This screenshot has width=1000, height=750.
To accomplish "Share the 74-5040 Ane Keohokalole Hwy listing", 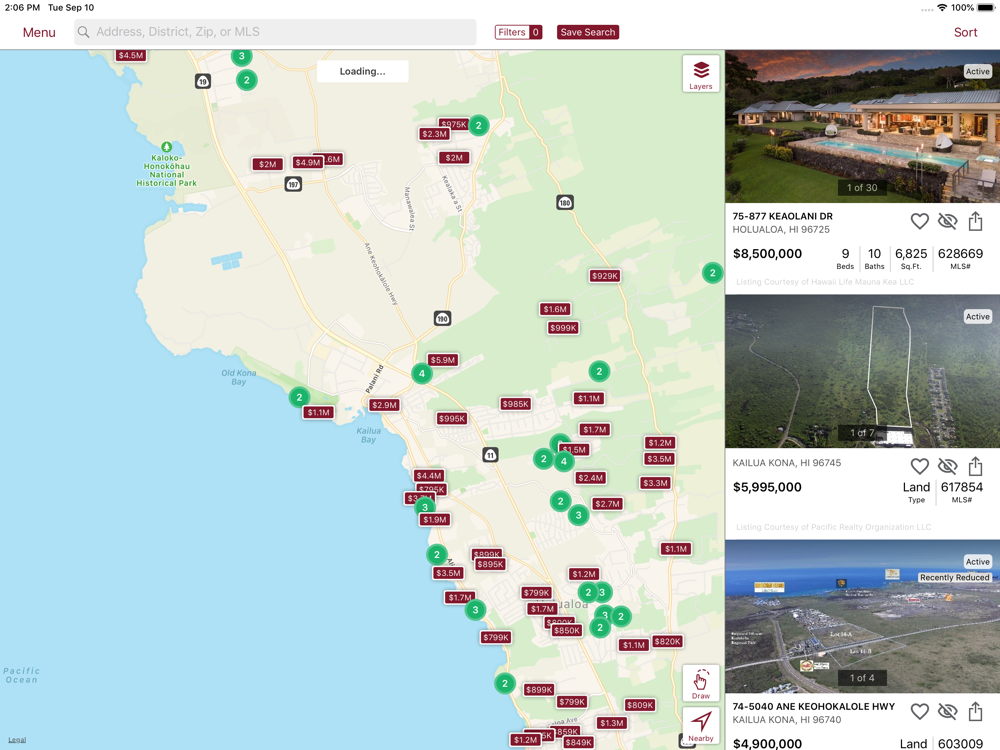I will pyautogui.click(x=975, y=711).
